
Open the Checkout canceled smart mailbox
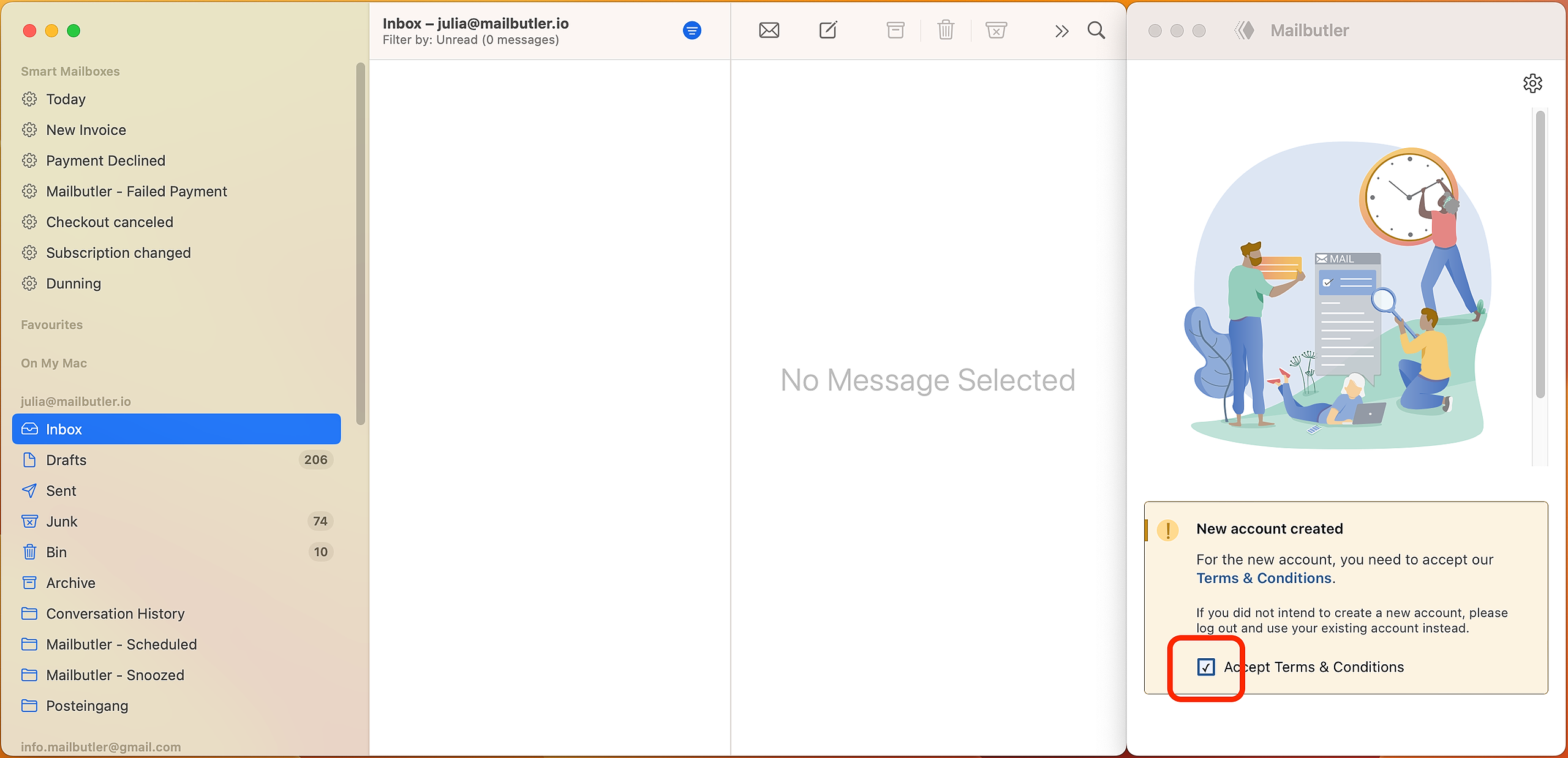[176, 222]
